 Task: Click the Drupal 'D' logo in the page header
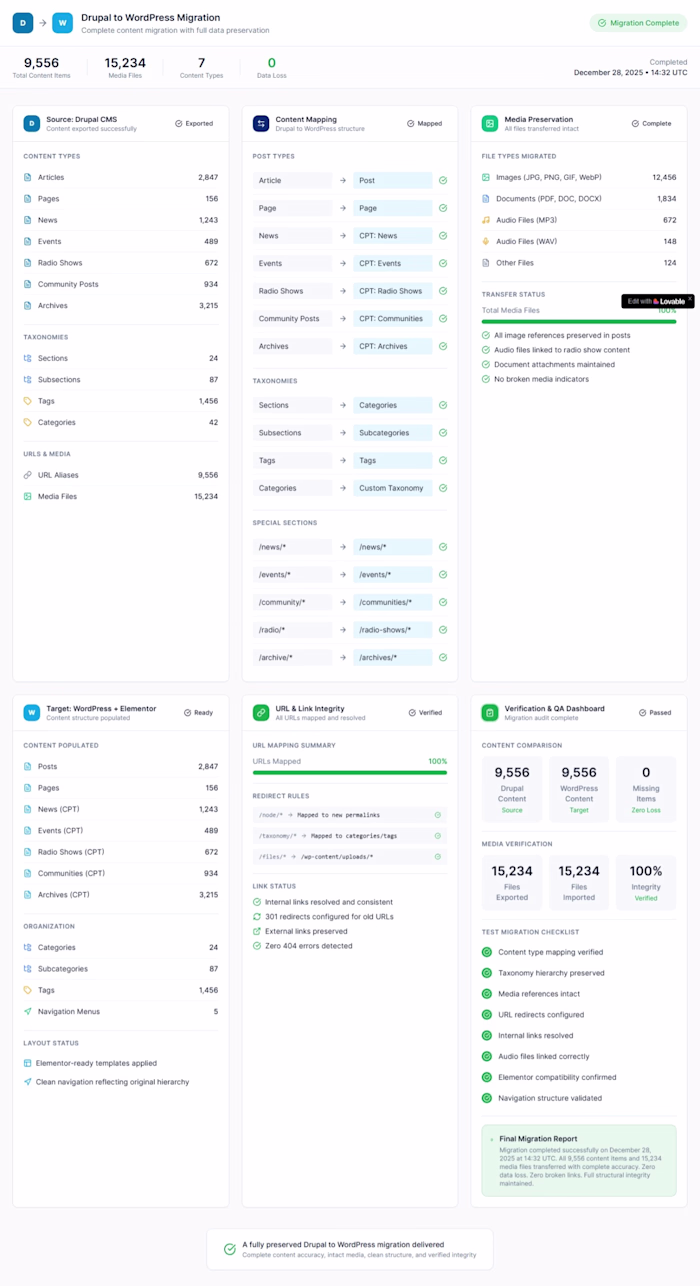pos(23,23)
